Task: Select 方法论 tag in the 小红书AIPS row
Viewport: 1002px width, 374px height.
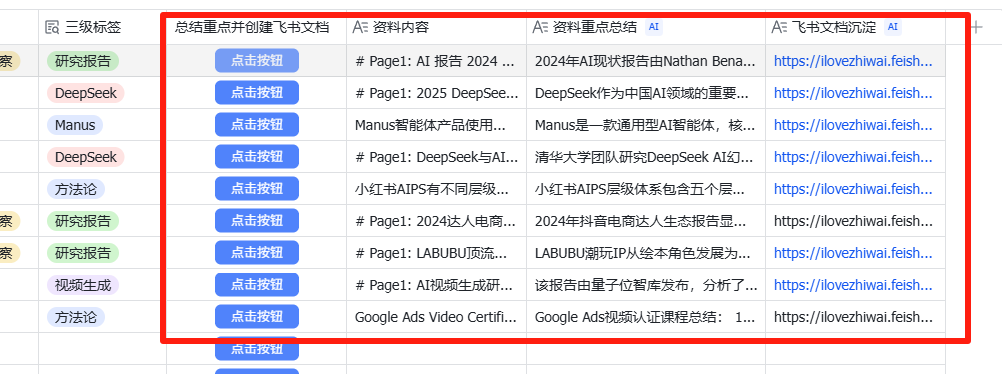Action: tap(75, 189)
